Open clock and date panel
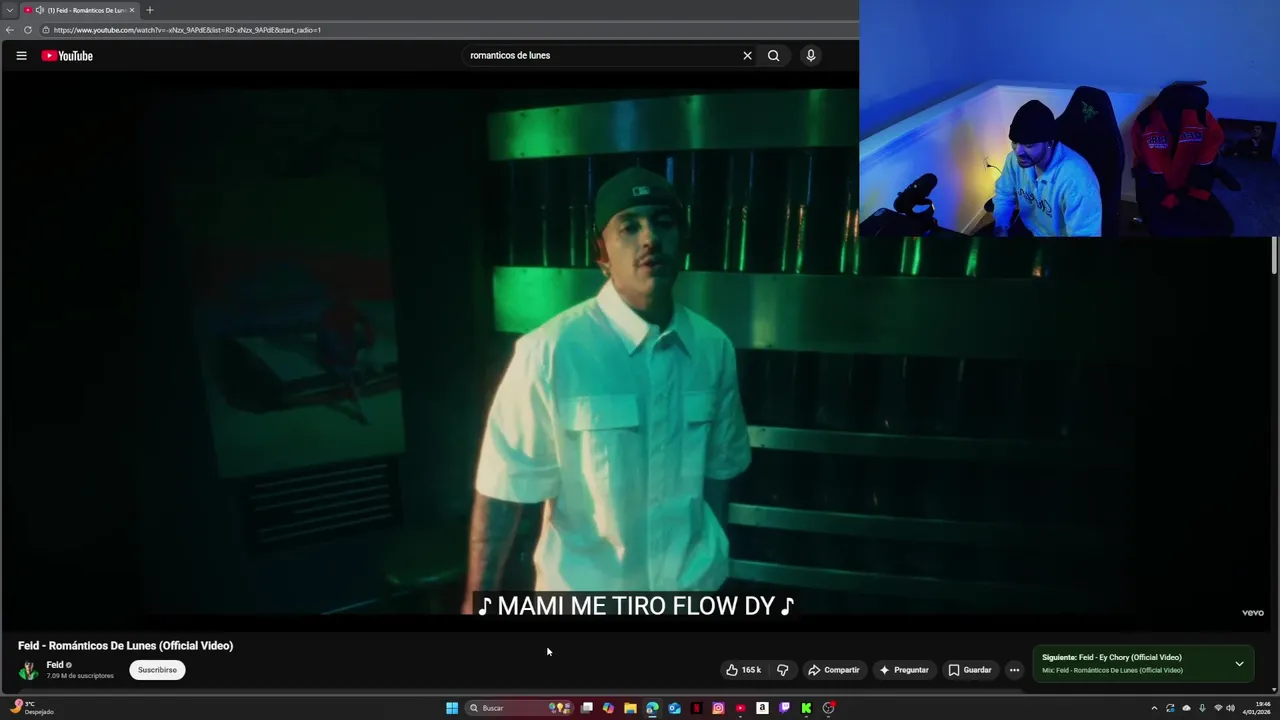This screenshot has width=1280, height=720. (x=1256, y=708)
